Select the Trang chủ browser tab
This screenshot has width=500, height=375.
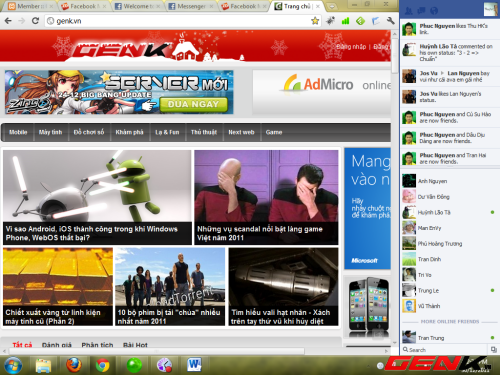point(297,6)
